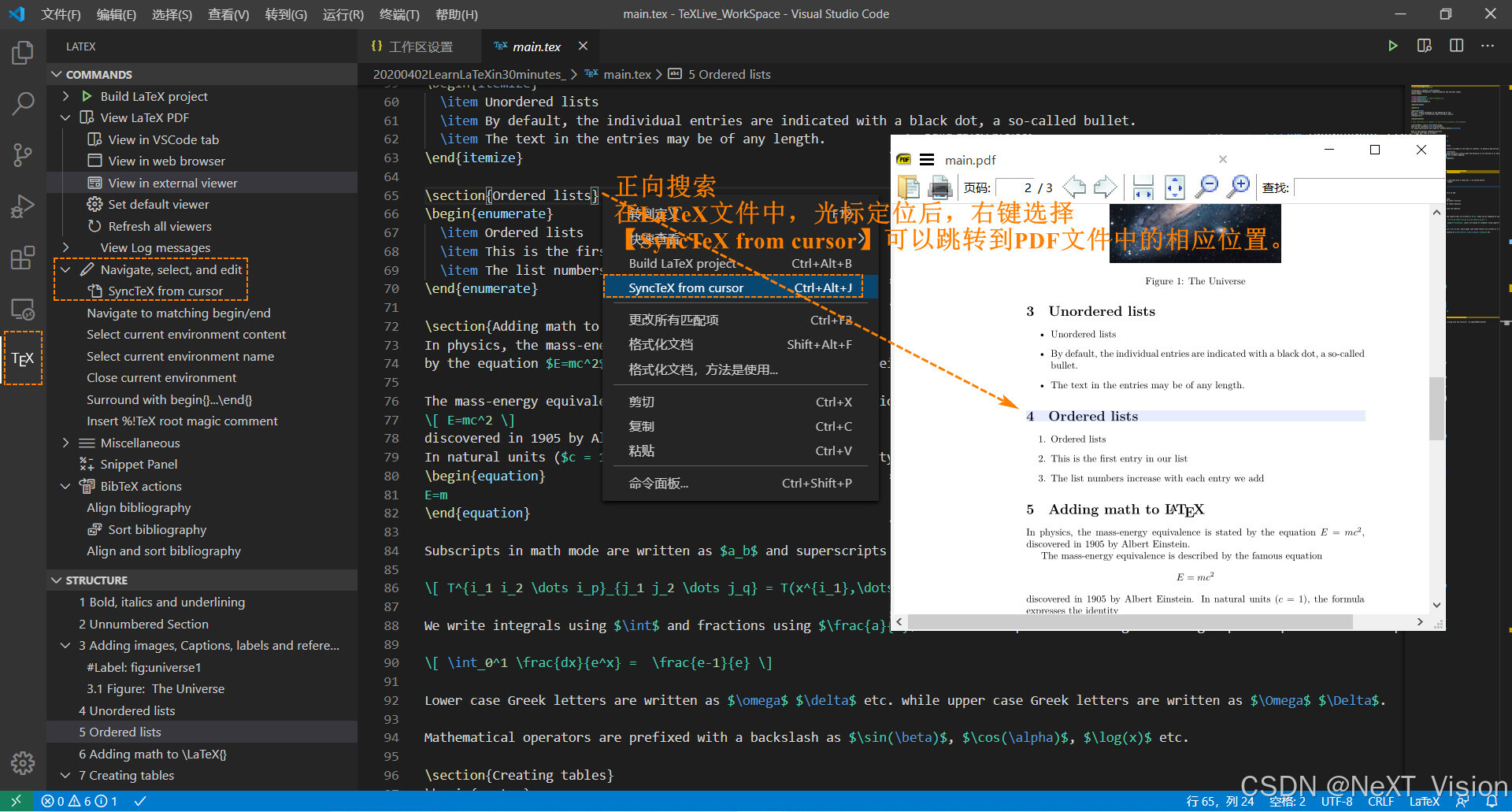
Task: Click the LaTeX build checkmark in status bar
Action: click(140, 802)
